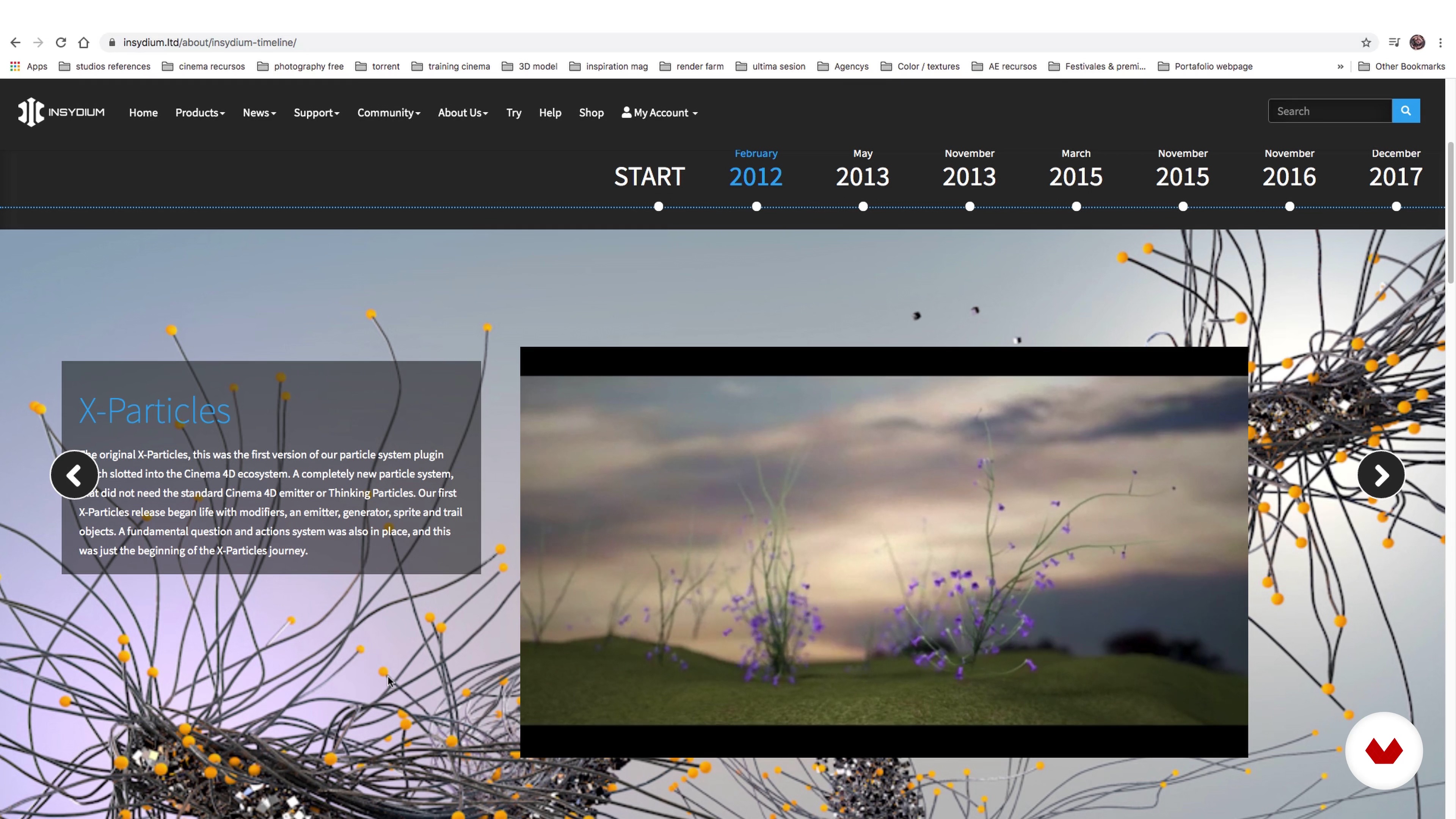Screen dimensions: 1456x819
Task: Expand the My Account menu
Action: 660,113
